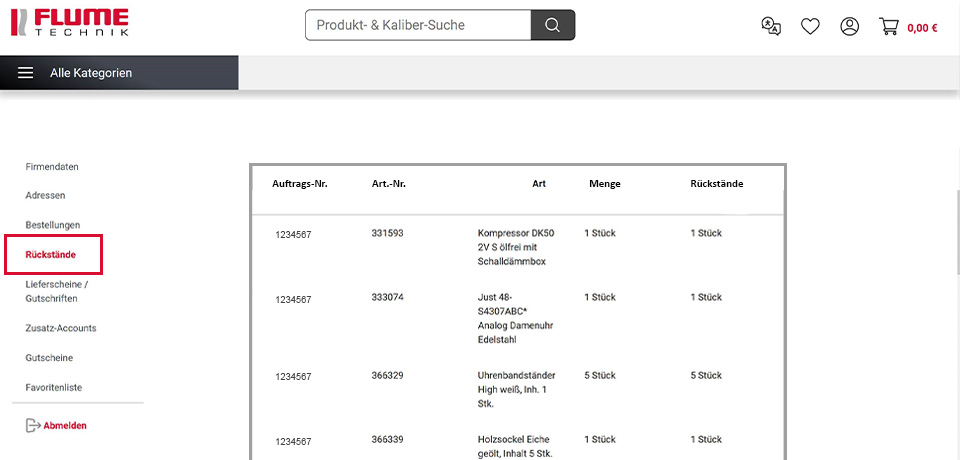
Task: Focus the Produkt- & Kaliber-Suche field
Action: pos(417,25)
